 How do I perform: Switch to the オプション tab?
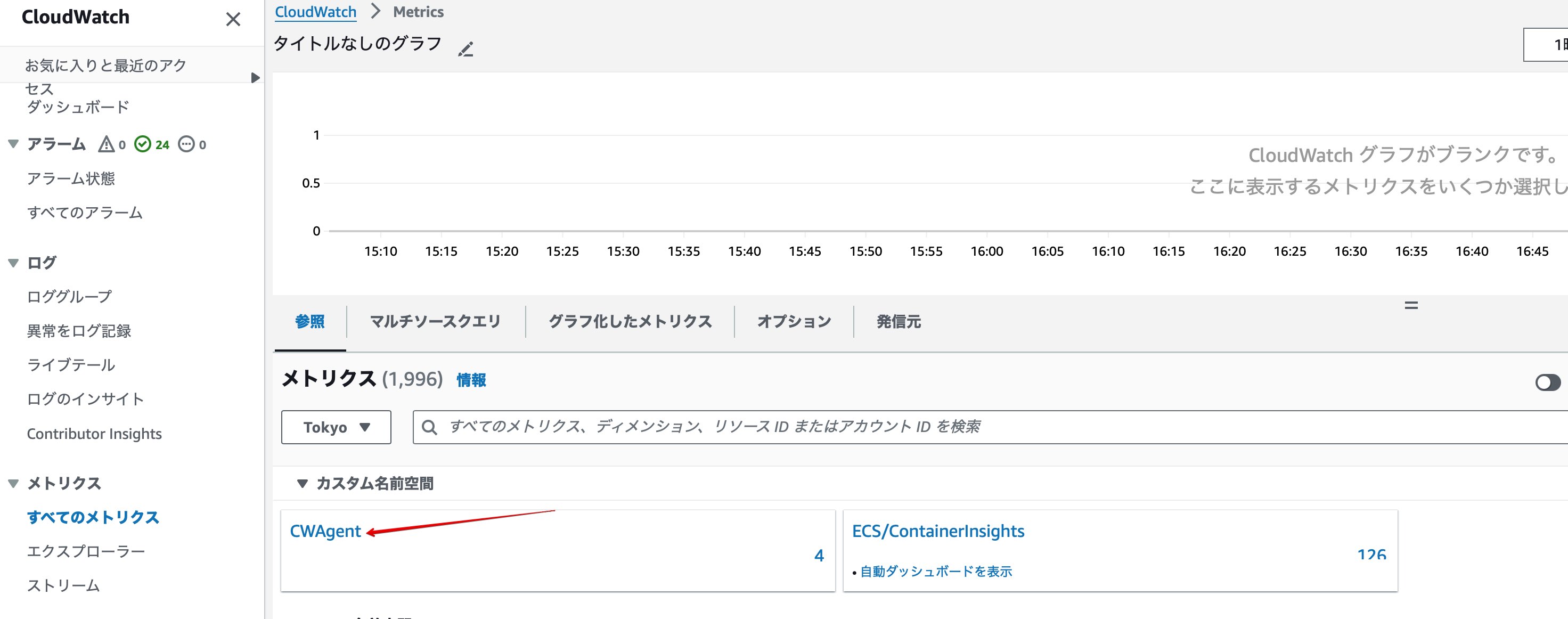(794, 321)
